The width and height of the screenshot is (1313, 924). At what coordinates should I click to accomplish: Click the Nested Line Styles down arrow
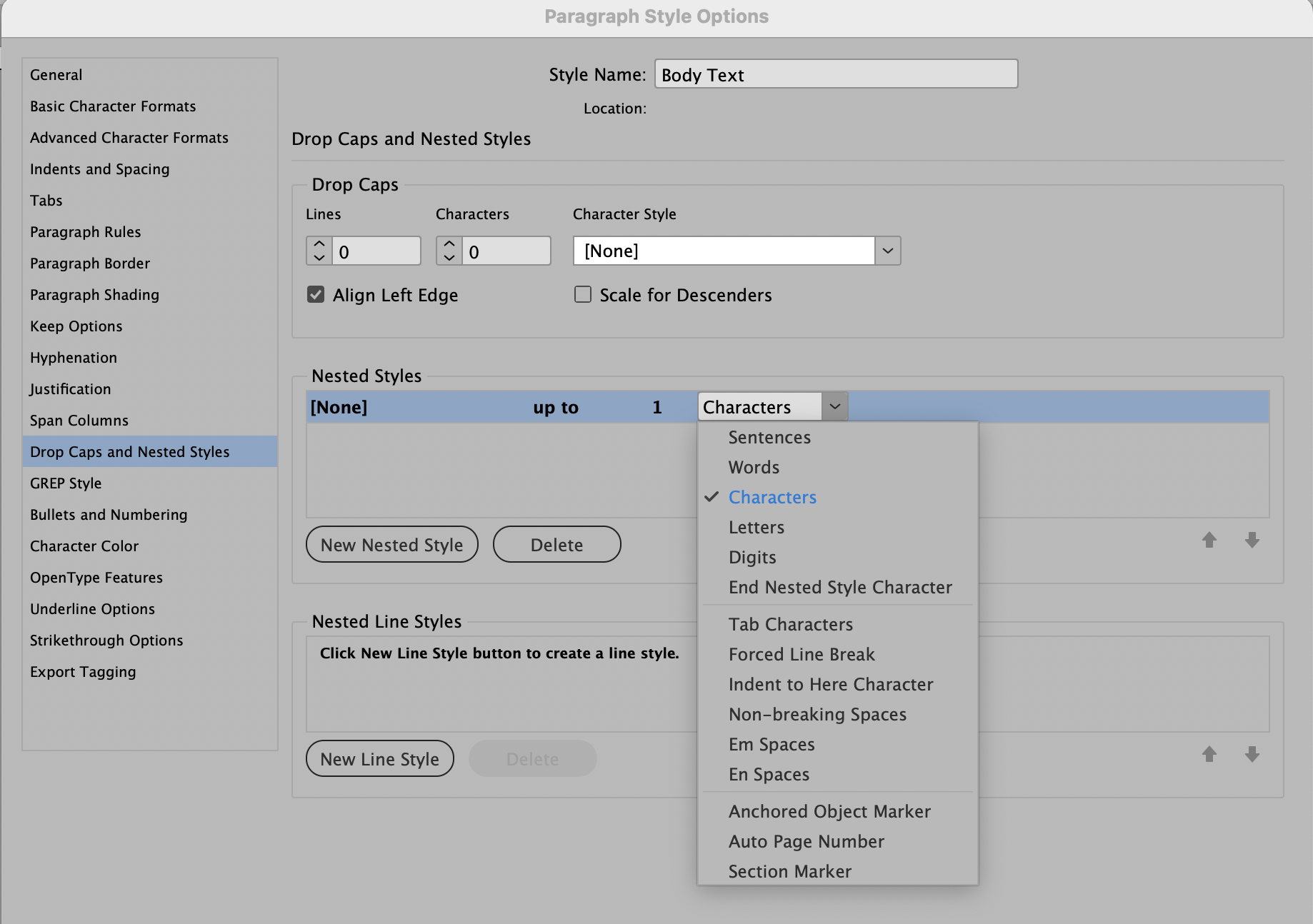tap(1251, 754)
